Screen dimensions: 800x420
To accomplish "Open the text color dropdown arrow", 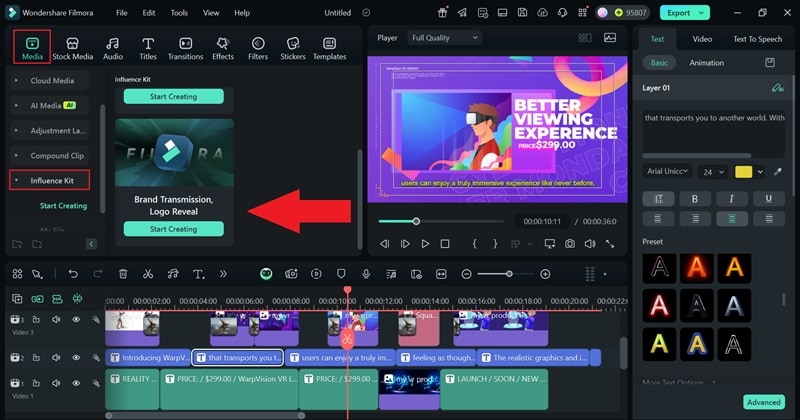I will coord(760,172).
